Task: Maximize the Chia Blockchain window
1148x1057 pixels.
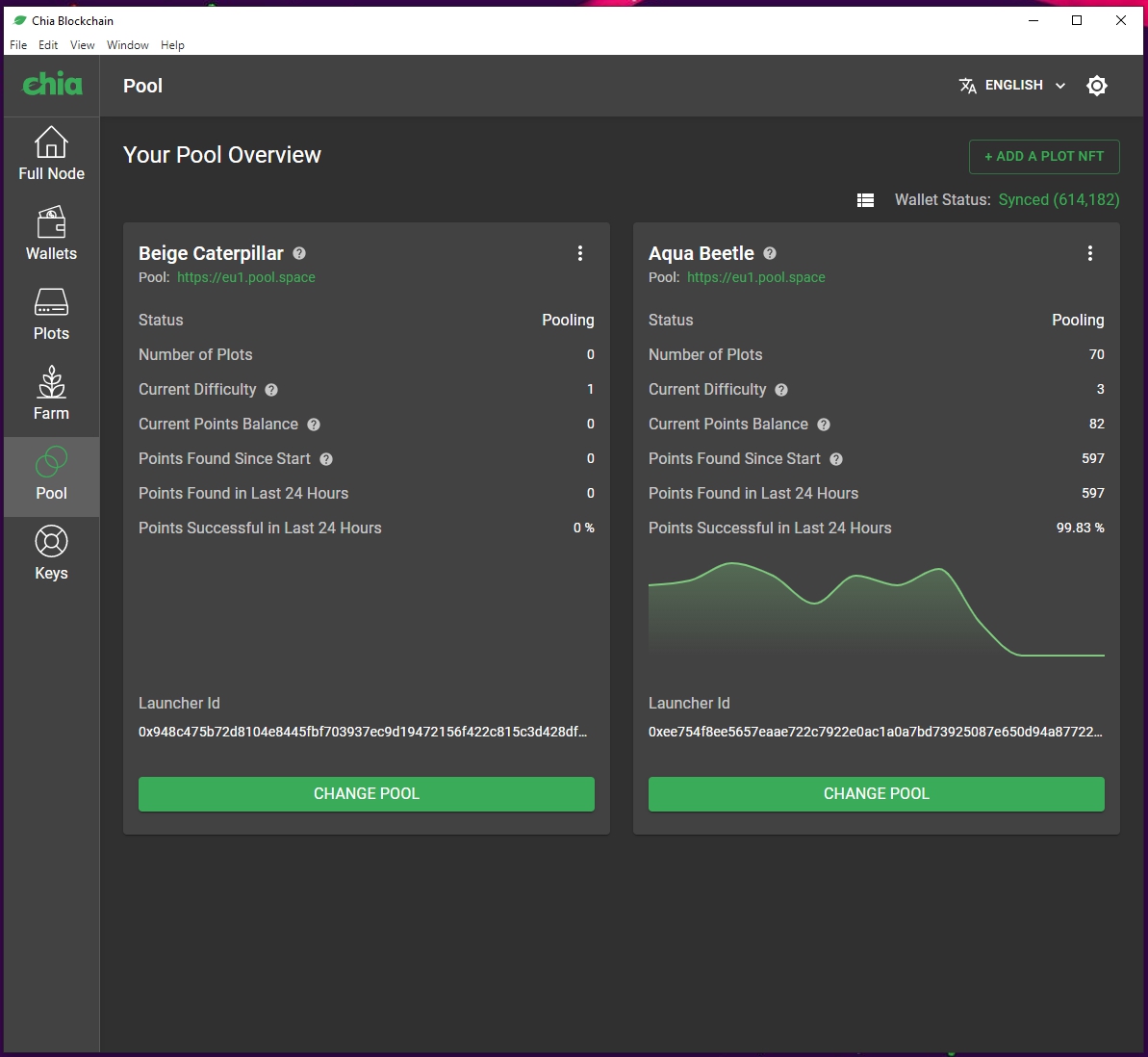Action: (x=1076, y=20)
